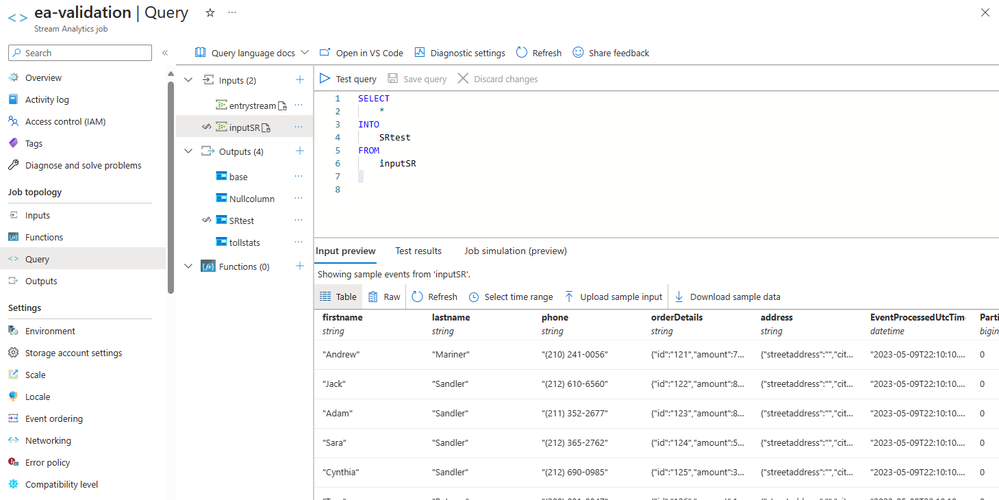Open the Job simulation (preview) tab
Image resolution: width=999 pixels, height=500 pixels.
[x=515, y=251]
